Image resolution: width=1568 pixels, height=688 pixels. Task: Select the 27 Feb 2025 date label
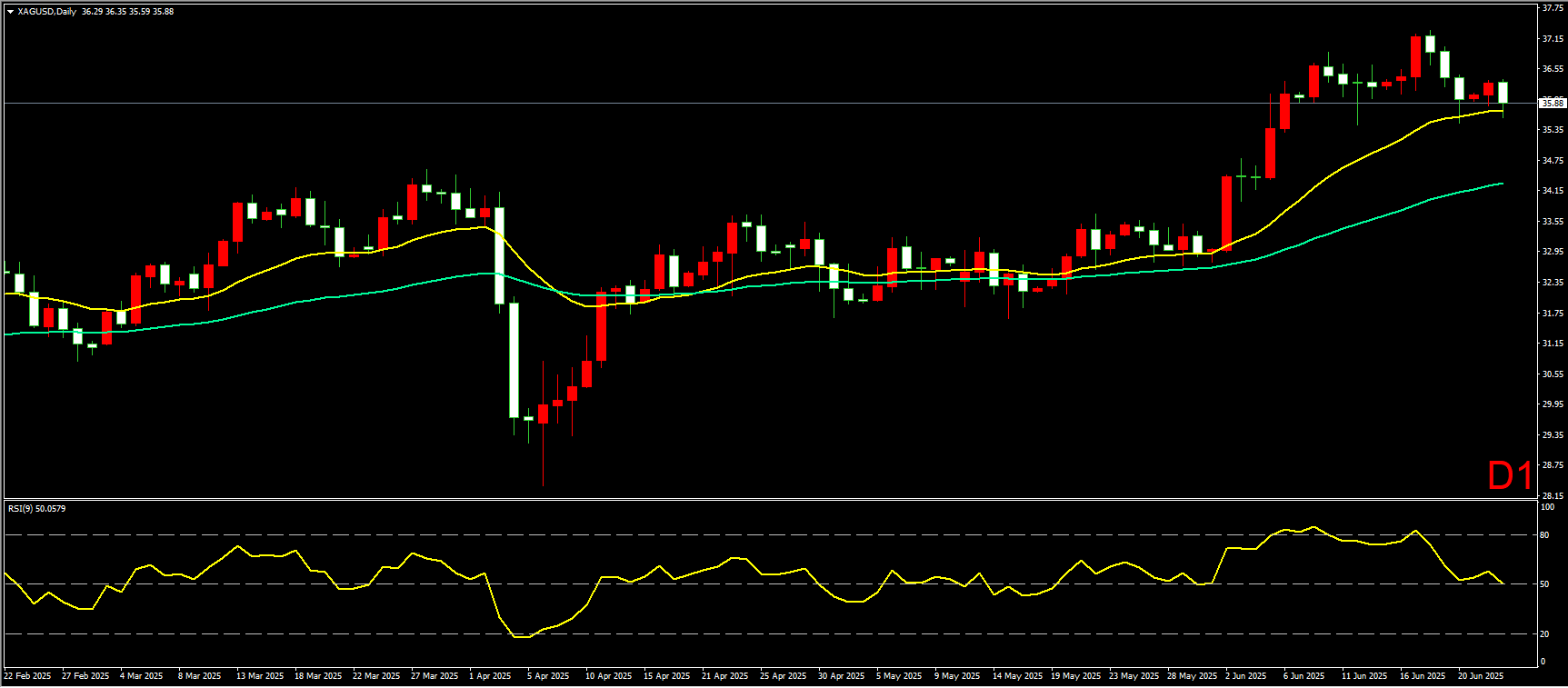click(85, 676)
